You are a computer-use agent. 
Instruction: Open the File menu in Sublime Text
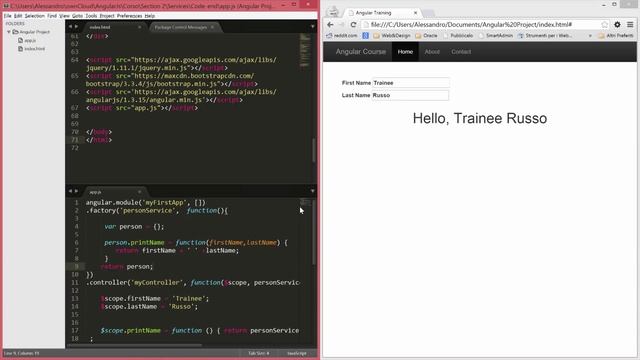pyautogui.click(x=7, y=16)
